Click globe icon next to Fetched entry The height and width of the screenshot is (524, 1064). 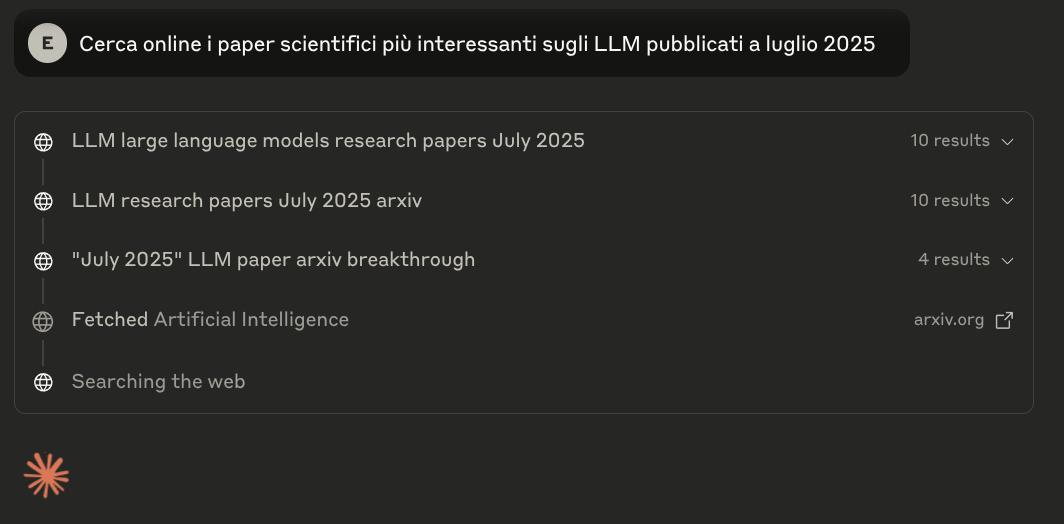[x=43, y=321]
